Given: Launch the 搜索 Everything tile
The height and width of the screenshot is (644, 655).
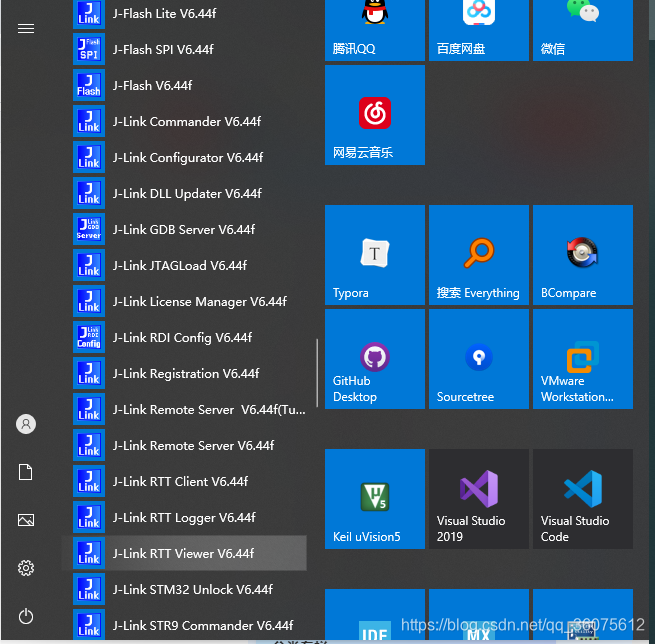Looking at the screenshot, I should [479, 255].
